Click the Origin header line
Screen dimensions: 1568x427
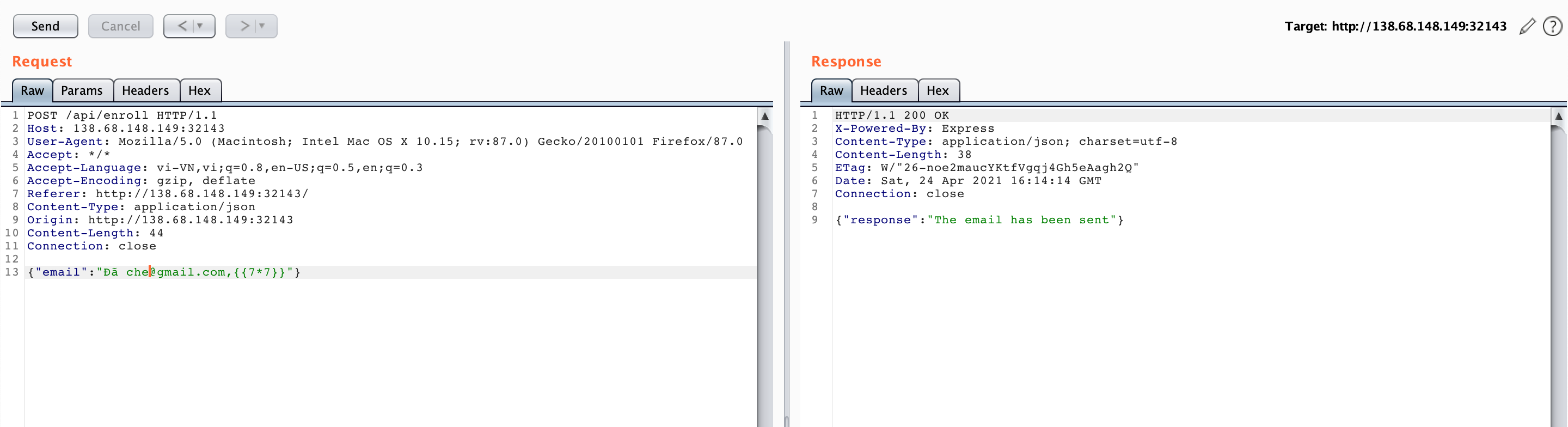(x=160, y=220)
